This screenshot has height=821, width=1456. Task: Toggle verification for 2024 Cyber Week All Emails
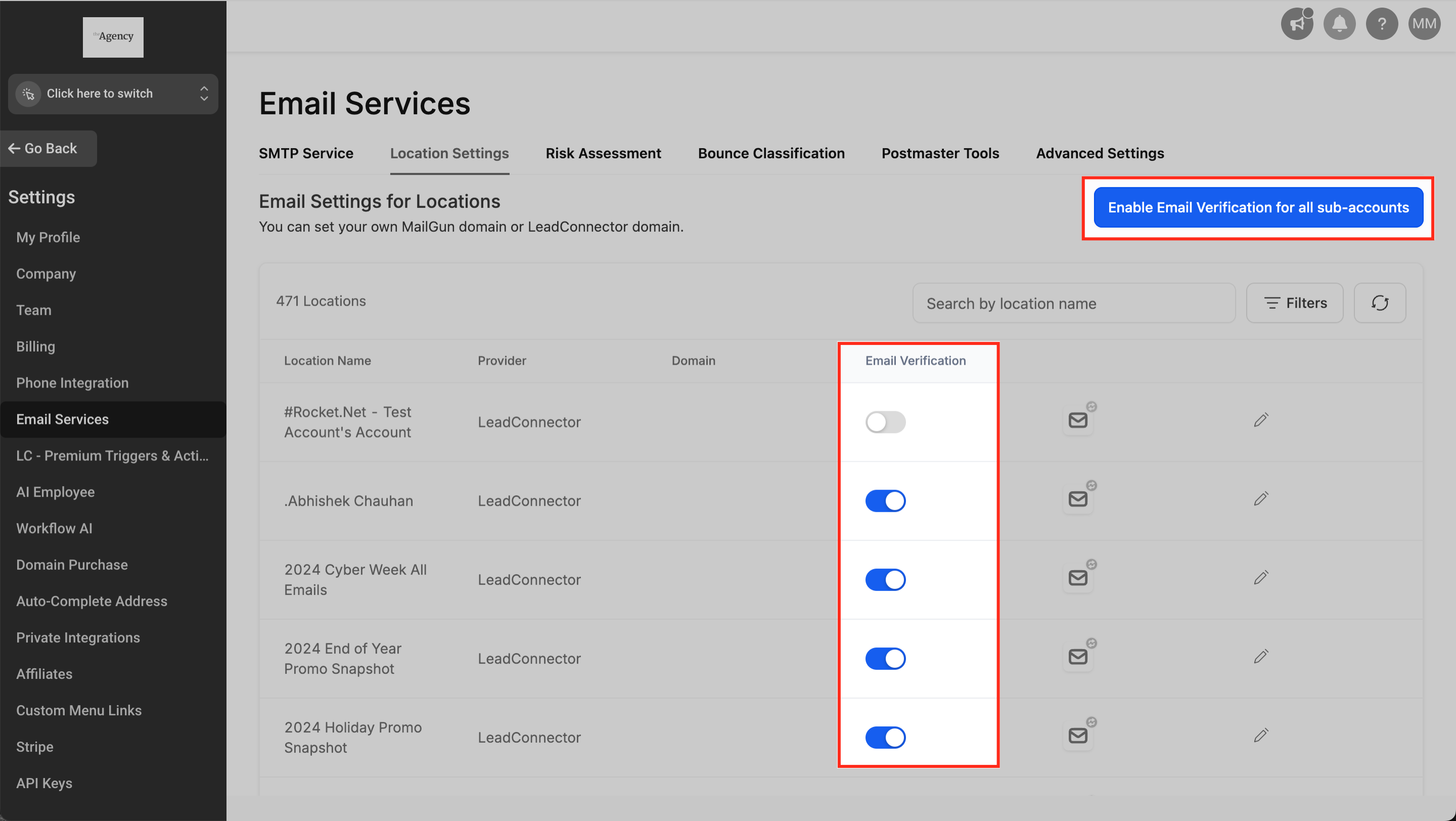coord(885,580)
